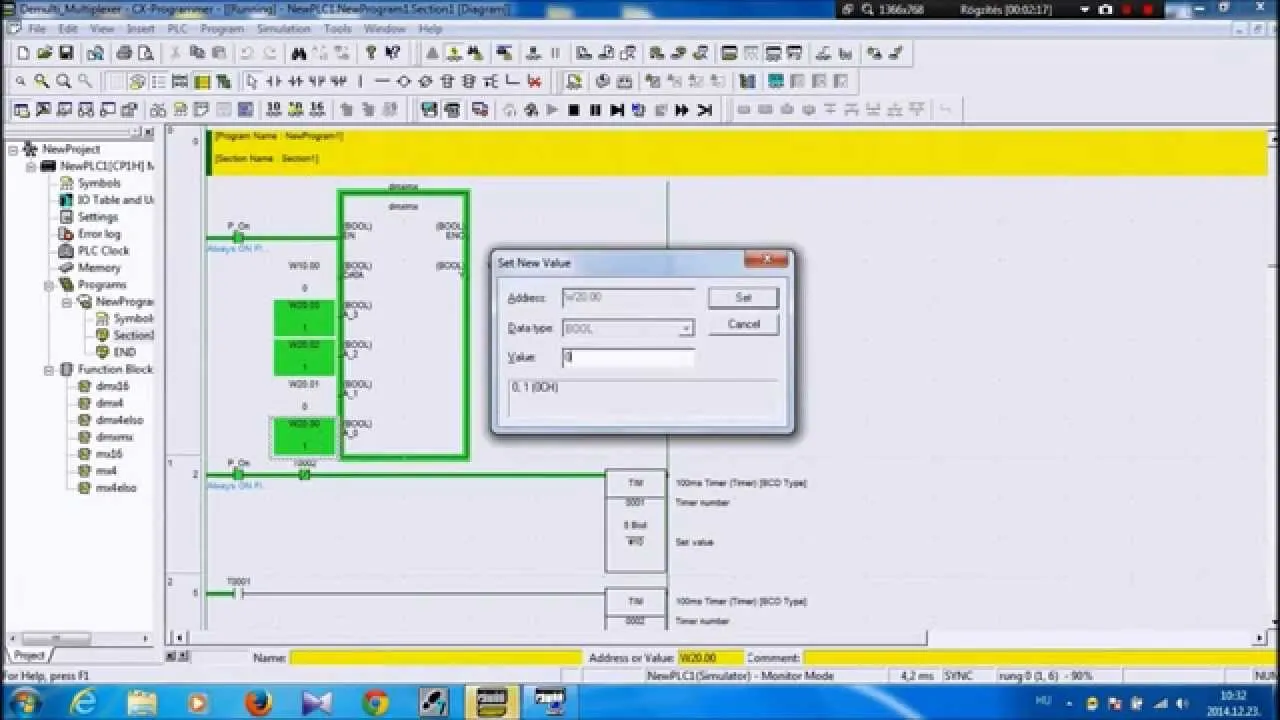Open the PLC menu
Screen dimensions: 1280x720
pos(177,29)
